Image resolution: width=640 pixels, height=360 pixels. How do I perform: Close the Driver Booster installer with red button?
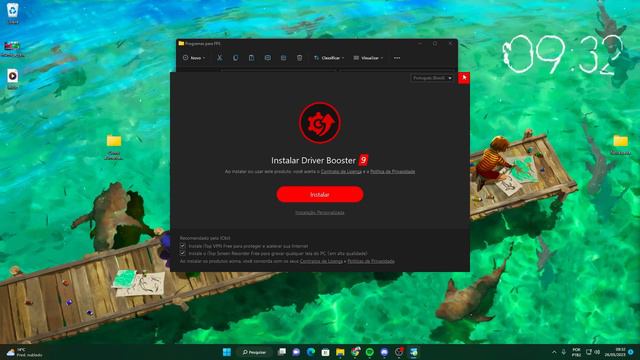point(464,78)
